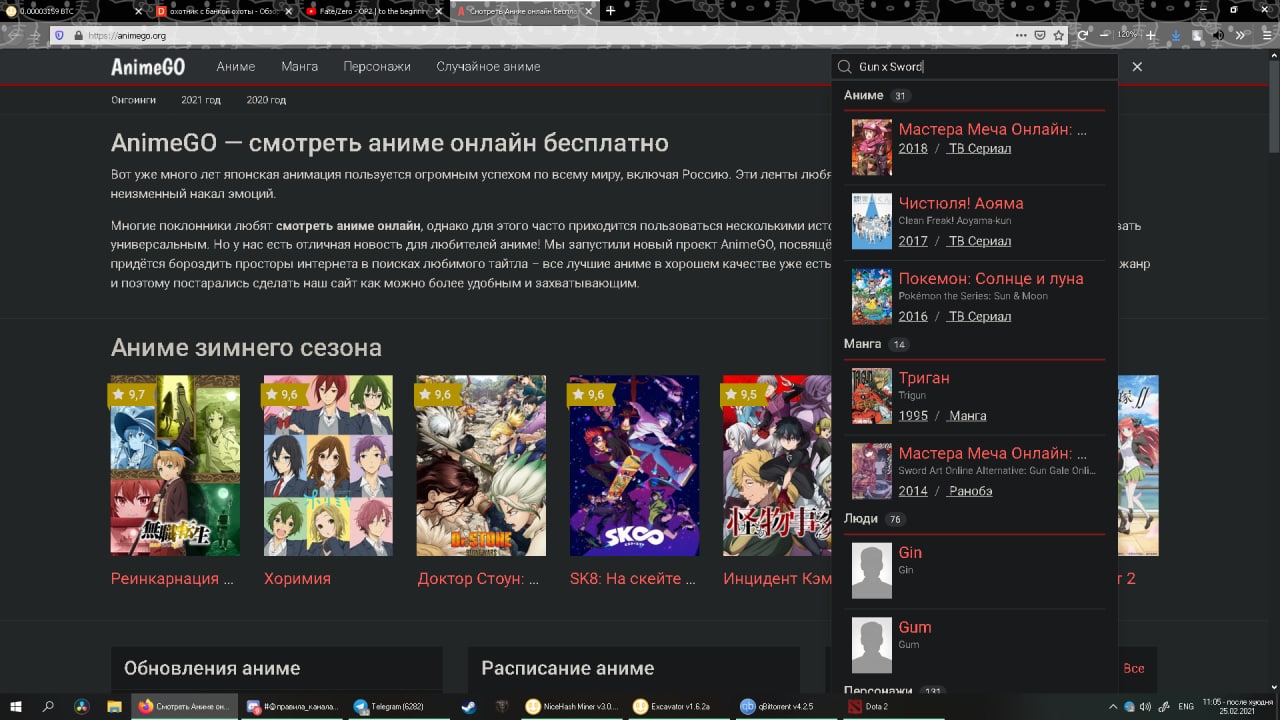Screen dimensions: 1280x720
Task: Click the SK8: На скейте title link
Action: 632,579
